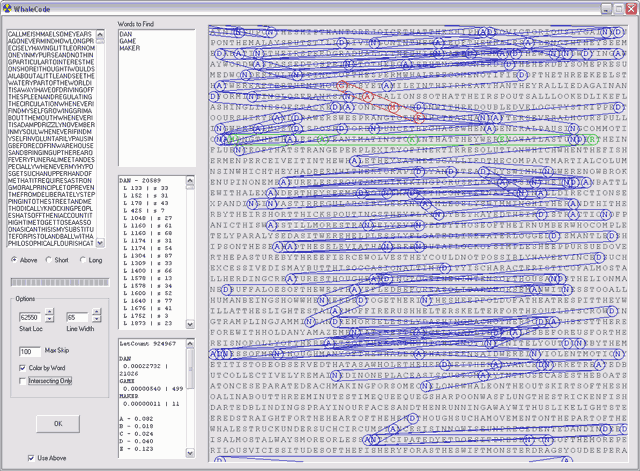Click the 'A - 0.082' letter frequency line
Viewport: 640px width, 471px height.
coord(136,419)
